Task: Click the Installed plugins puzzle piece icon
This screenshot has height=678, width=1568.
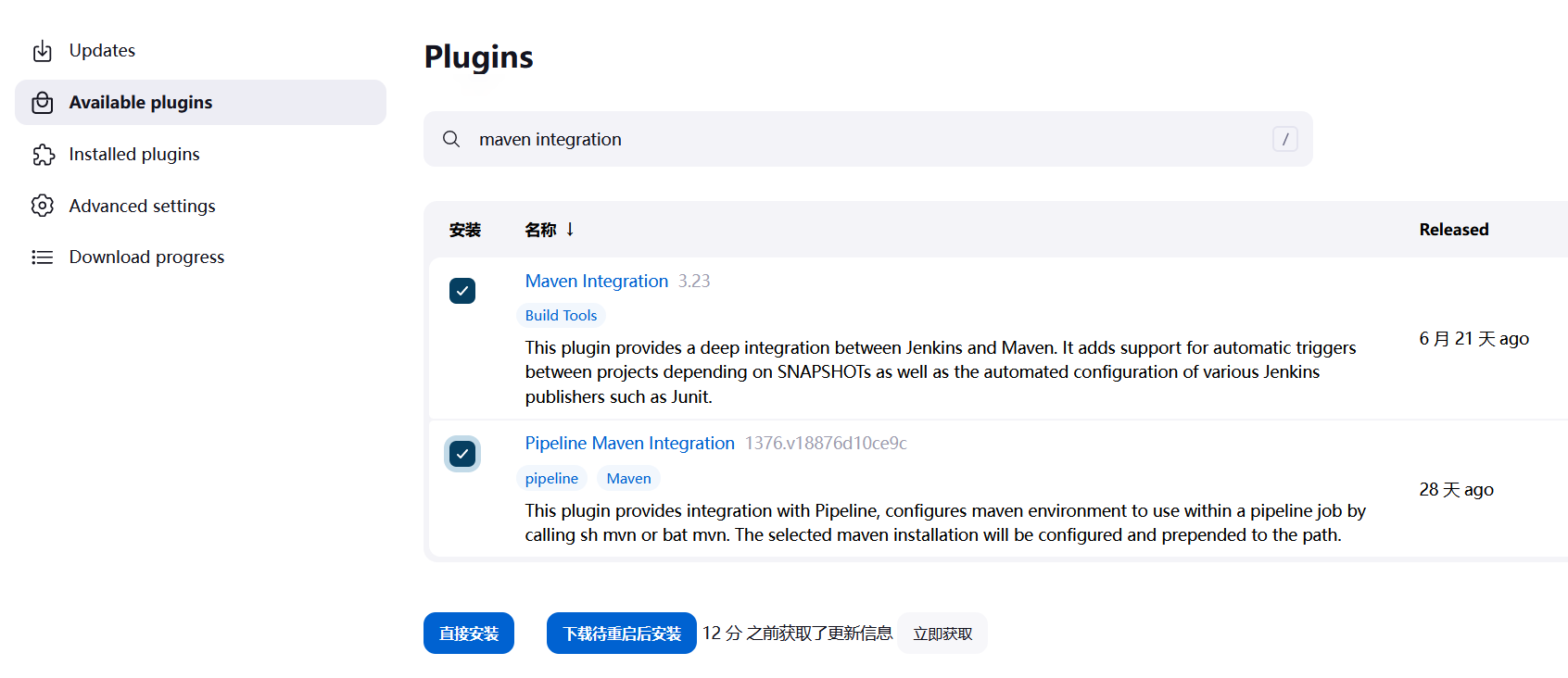Action: pos(43,155)
